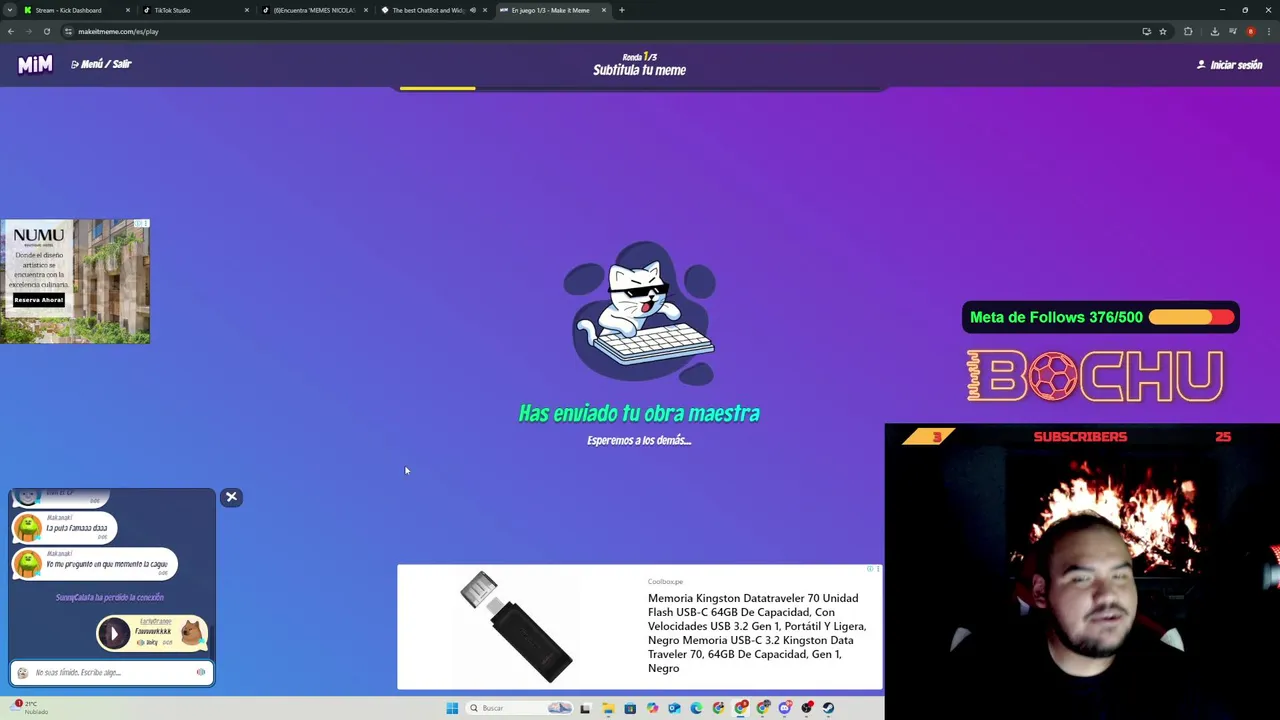Click the address bar URL
The height and width of the screenshot is (720, 1280).
[x=118, y=31]
